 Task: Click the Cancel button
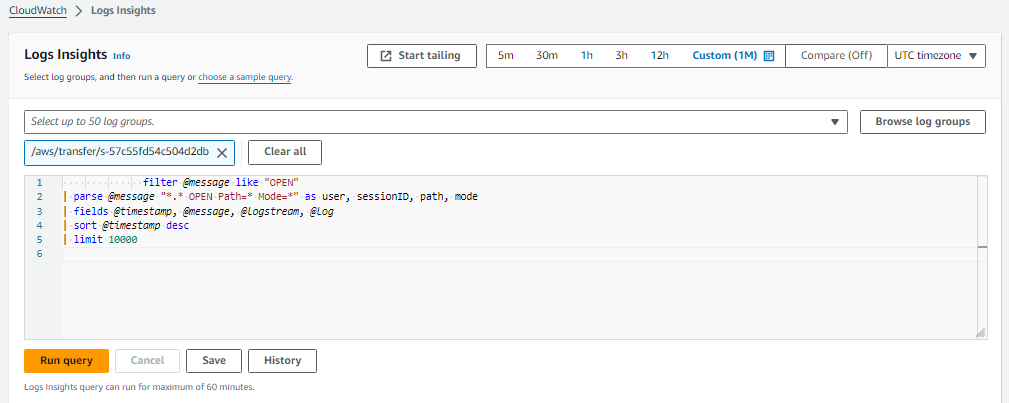click(x=147, y=361)
